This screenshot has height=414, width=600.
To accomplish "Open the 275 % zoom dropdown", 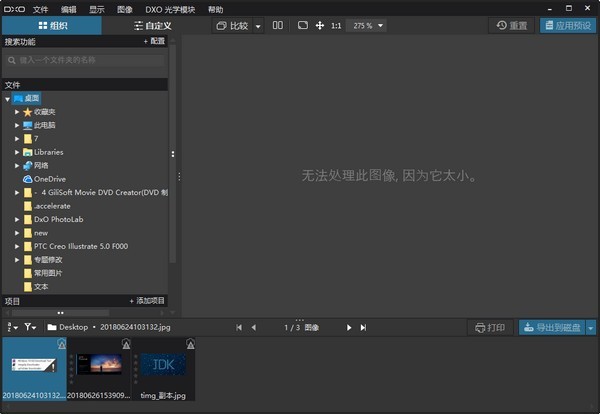I will pyautogui.click(x=366, y=26).
